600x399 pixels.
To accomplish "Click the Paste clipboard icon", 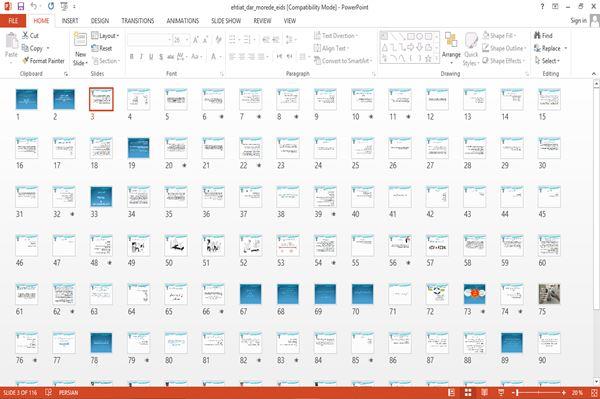I will pyautogui.click(x=11, y=41).
